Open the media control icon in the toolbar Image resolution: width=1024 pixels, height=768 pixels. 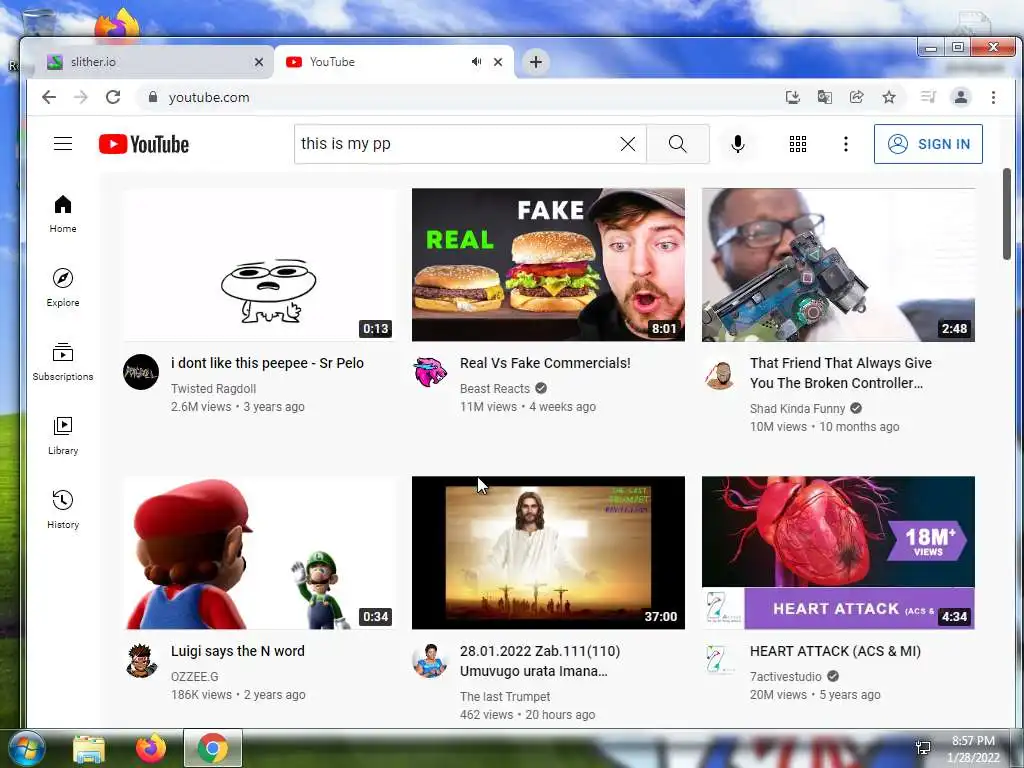coord(928,97)
